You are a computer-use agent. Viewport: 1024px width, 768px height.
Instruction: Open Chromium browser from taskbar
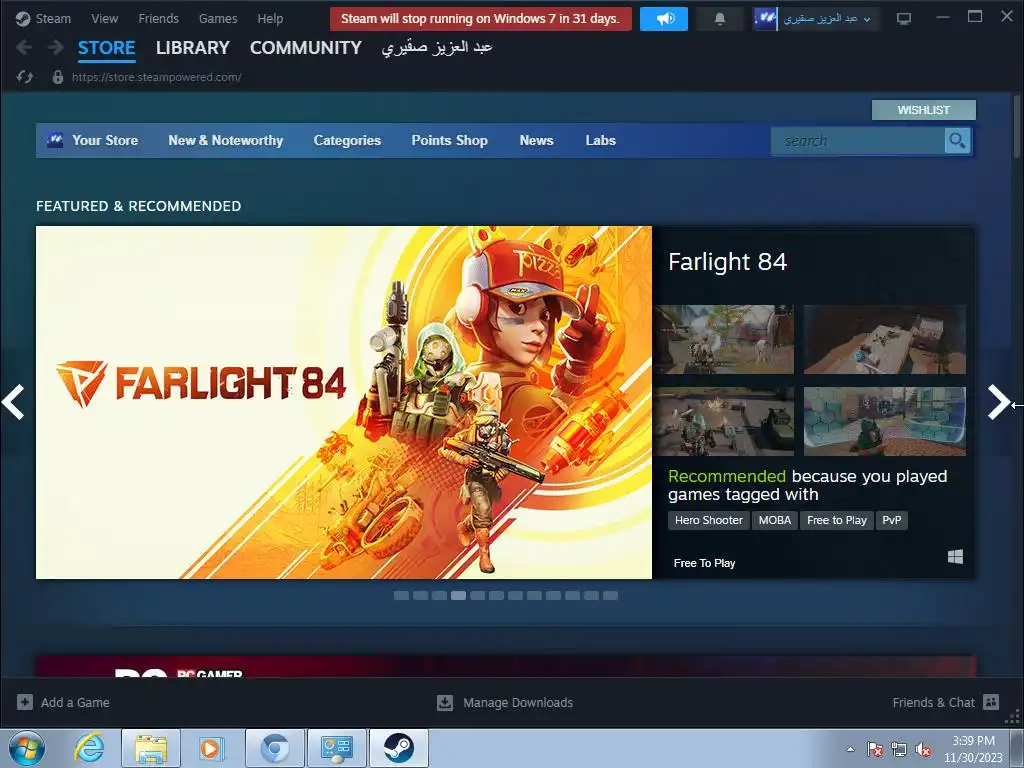click(x=274, y=748)
